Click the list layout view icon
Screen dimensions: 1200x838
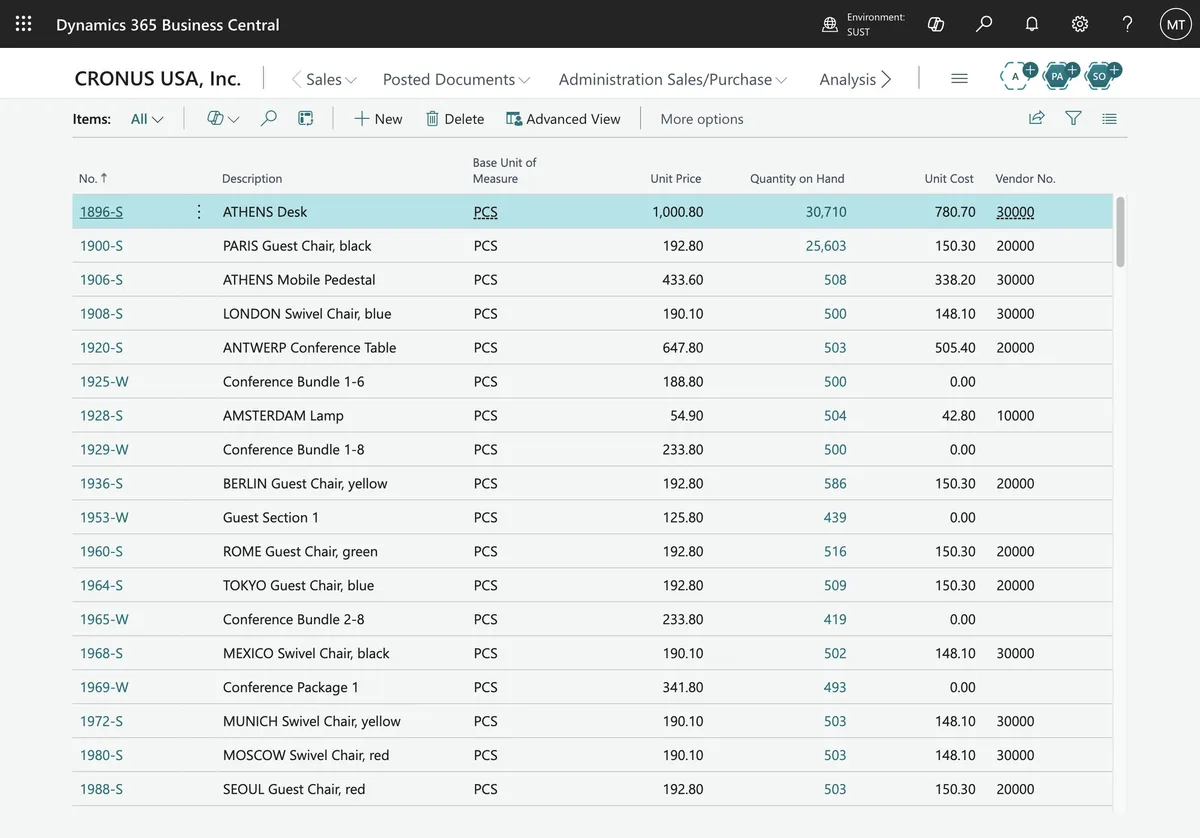[1109, 118]
